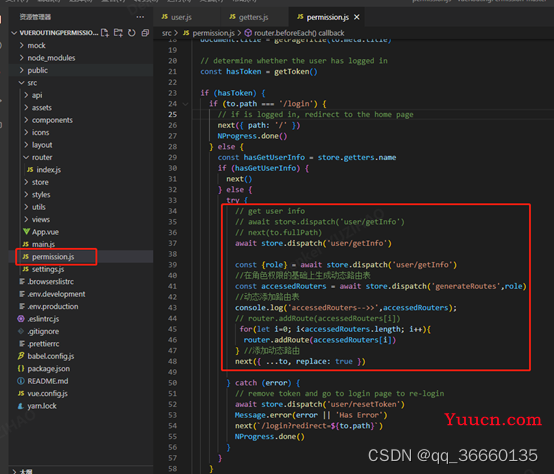Expand the components folder
The image size is (554, 474).
(52, 120)
